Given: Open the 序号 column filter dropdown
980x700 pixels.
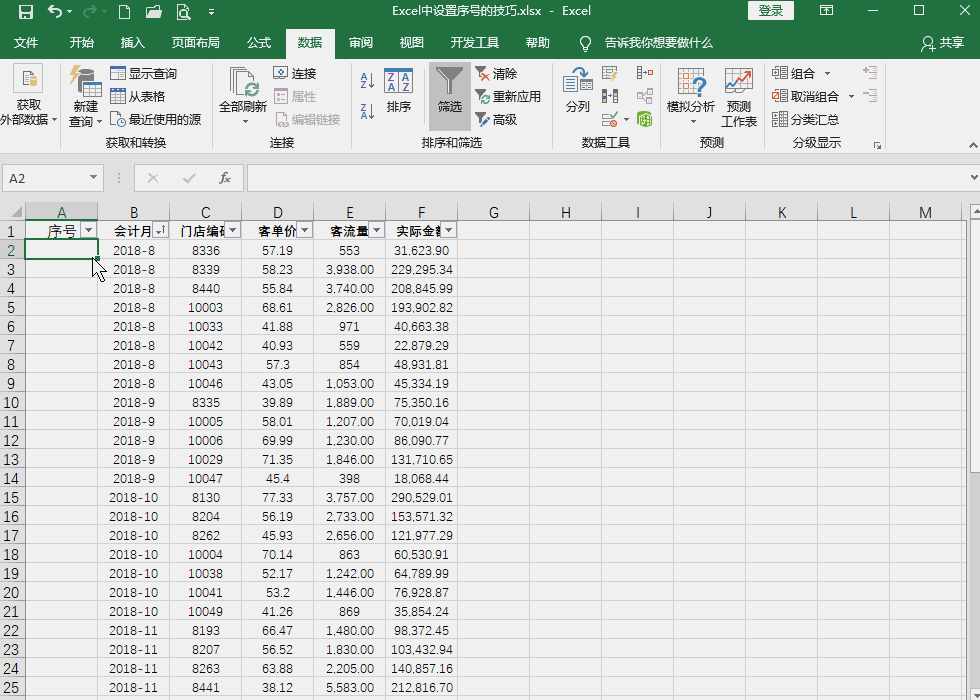Looking at the screenshot, I should tap(88, 230).
